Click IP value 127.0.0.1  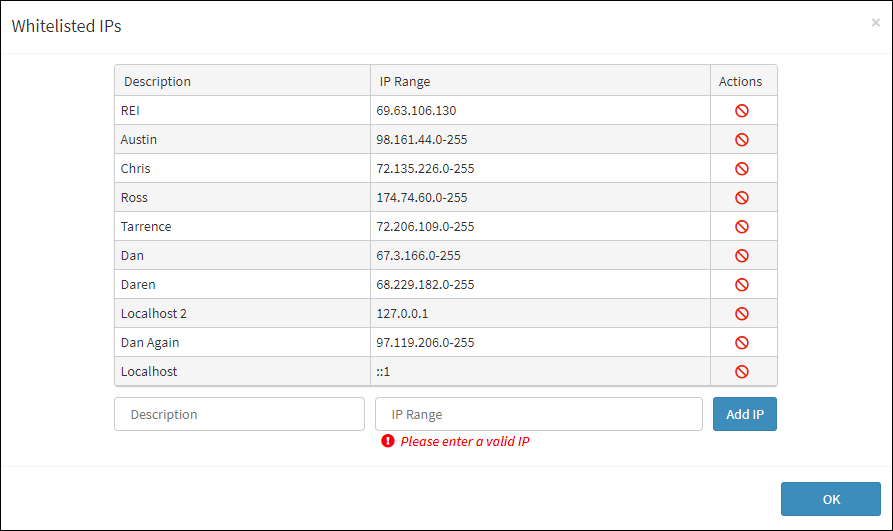(x=402, y=314)
